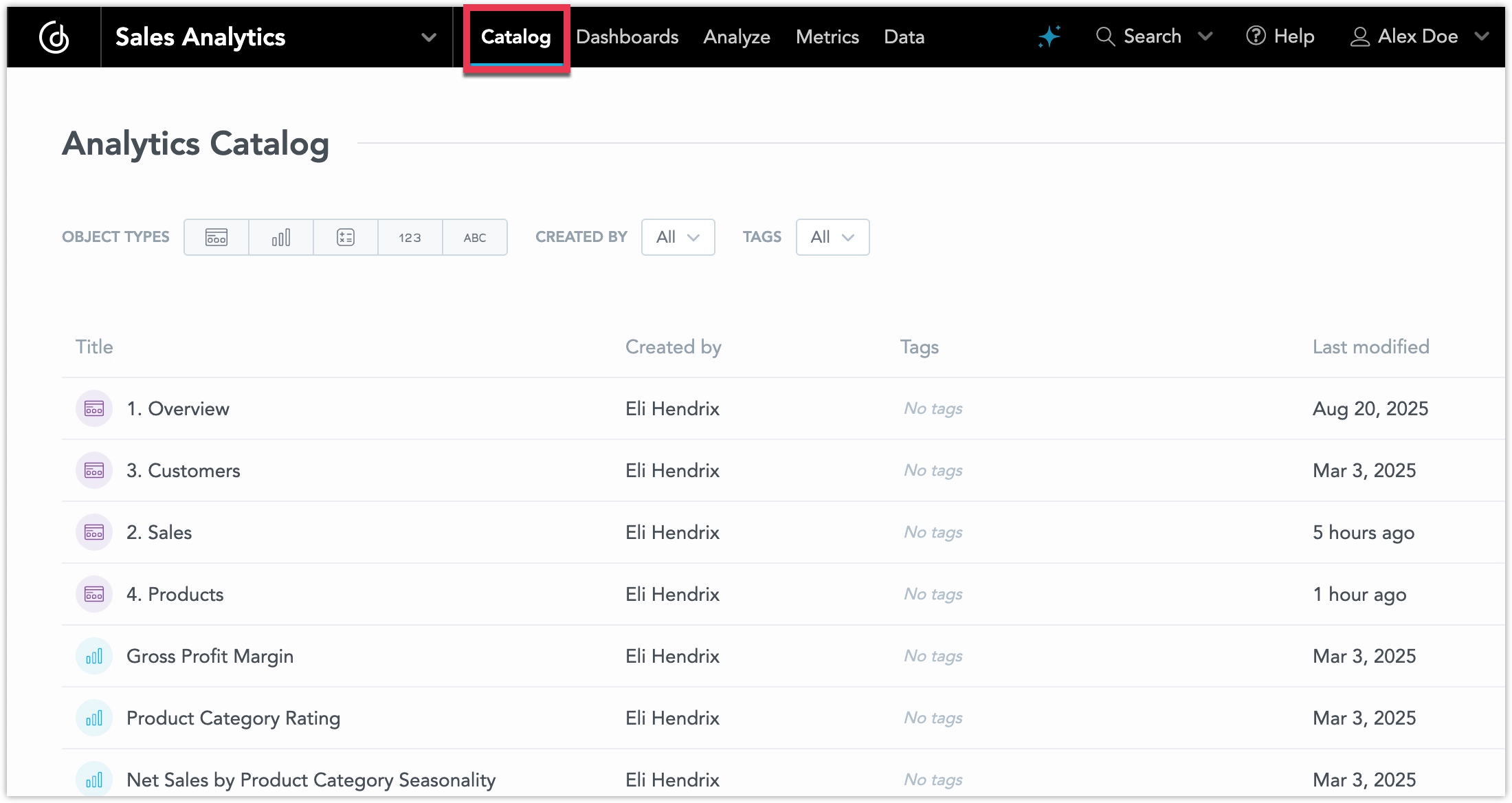Navigate to the Data section

tap(904, 36)
